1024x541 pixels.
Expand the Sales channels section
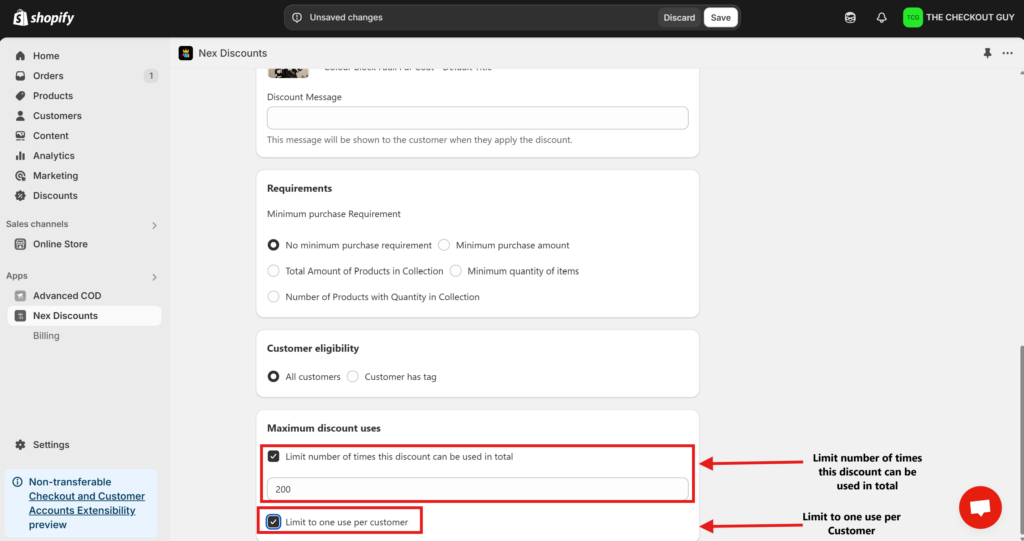tap(154, 225)
